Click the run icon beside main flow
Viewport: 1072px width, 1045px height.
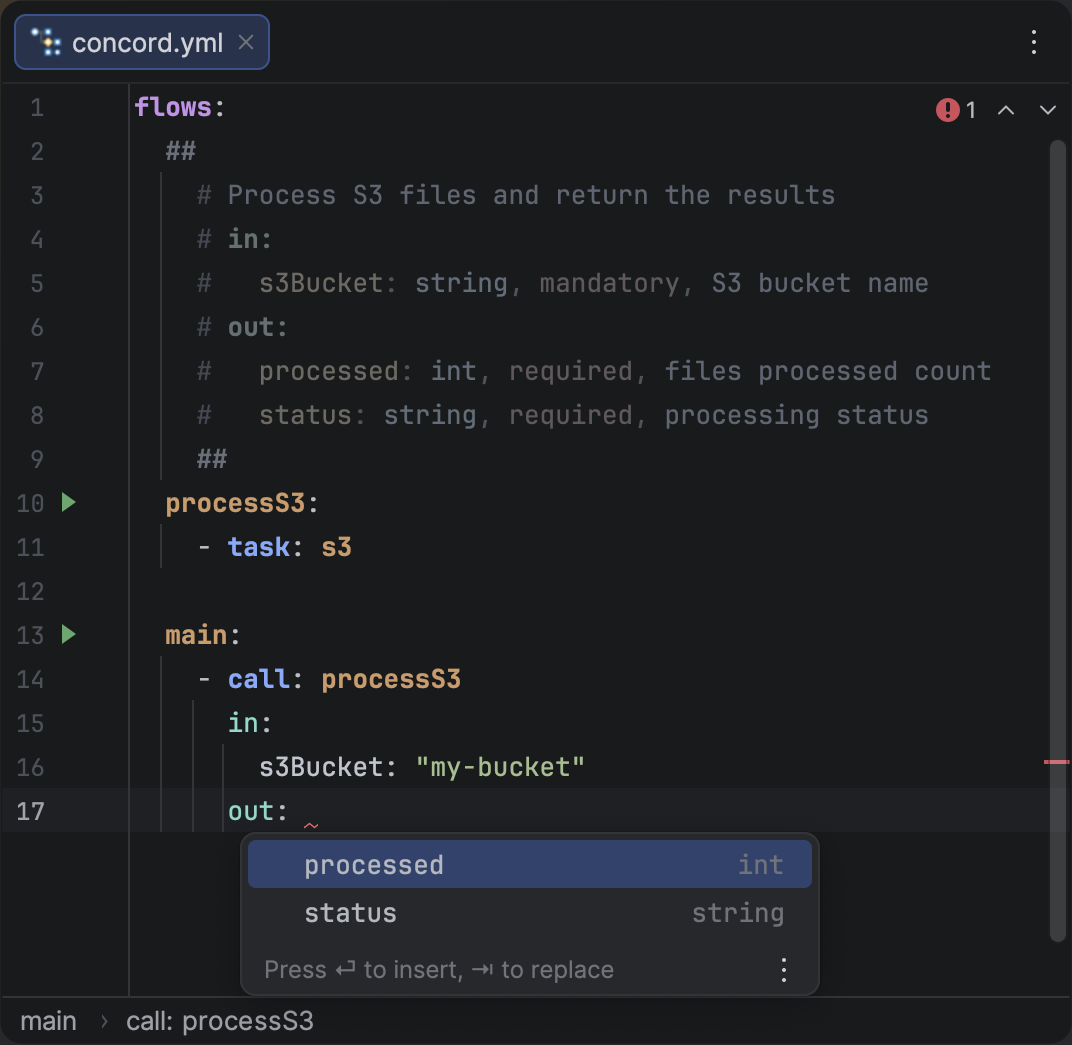(68, 634)
